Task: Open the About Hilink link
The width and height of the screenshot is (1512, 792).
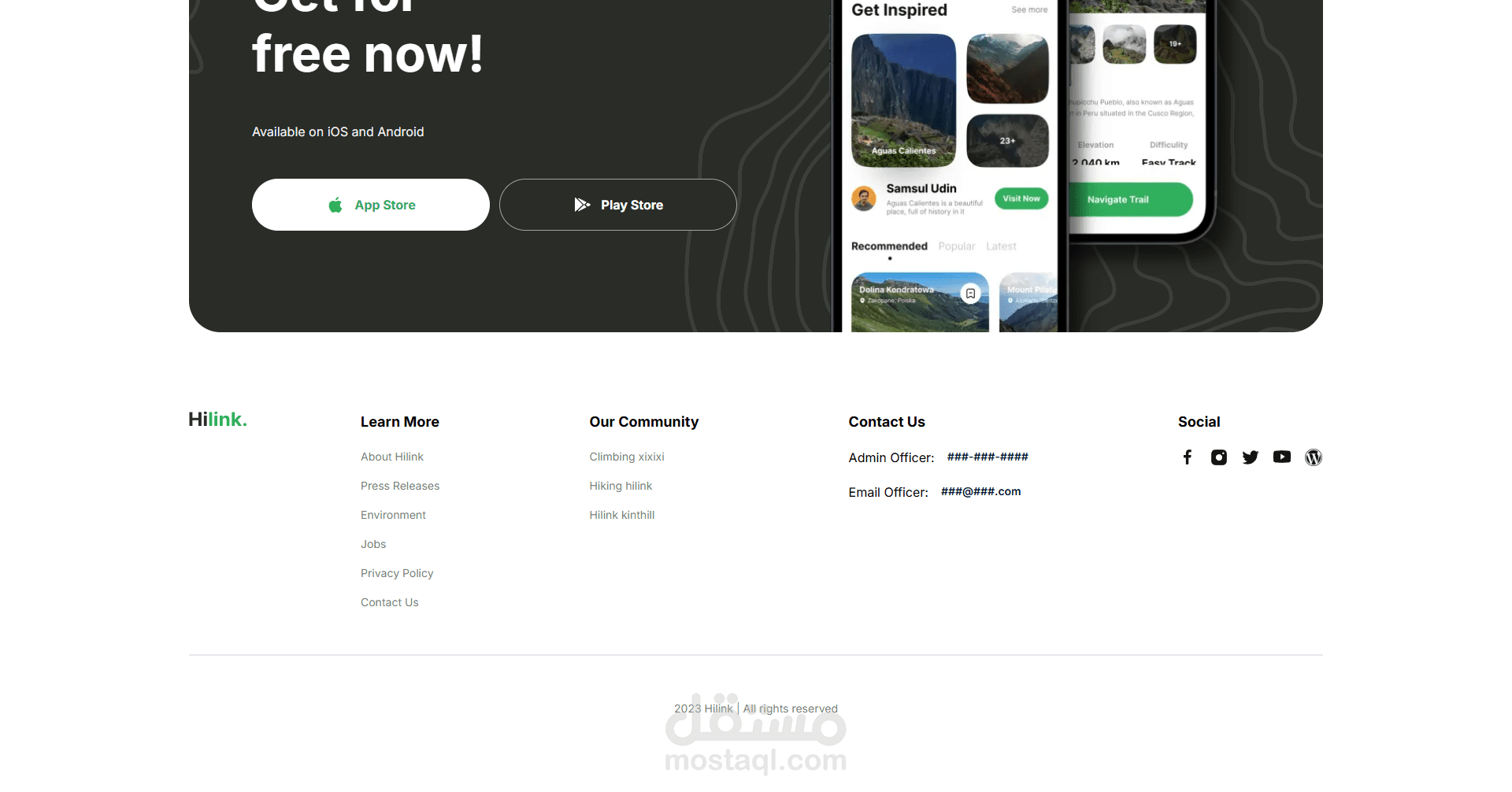Action: click(392, 457)
